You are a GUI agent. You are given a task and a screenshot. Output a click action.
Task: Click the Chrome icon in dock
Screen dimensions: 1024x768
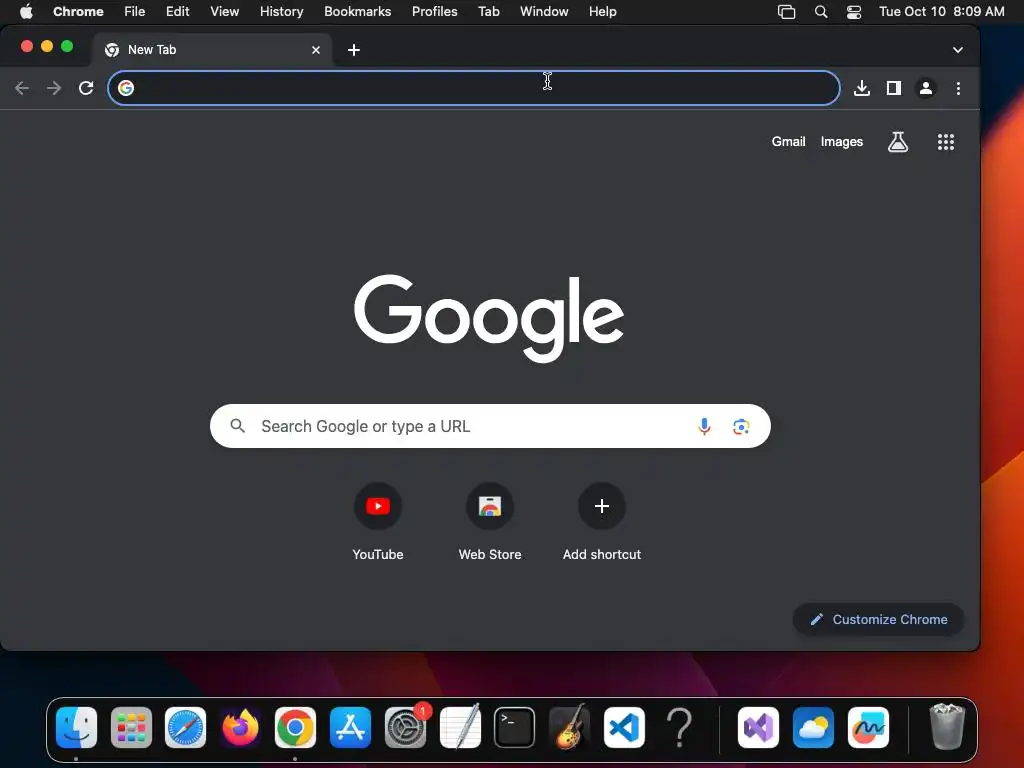coord(295,727)
